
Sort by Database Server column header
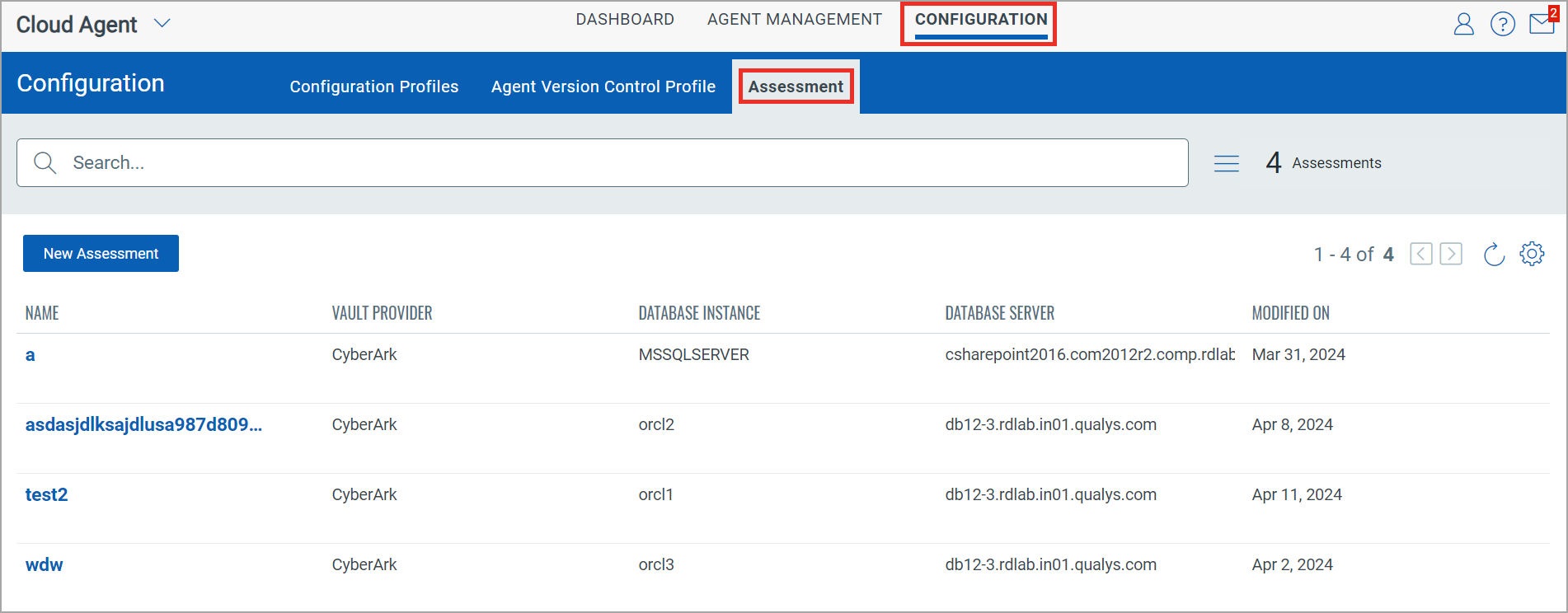coord(999,313)
